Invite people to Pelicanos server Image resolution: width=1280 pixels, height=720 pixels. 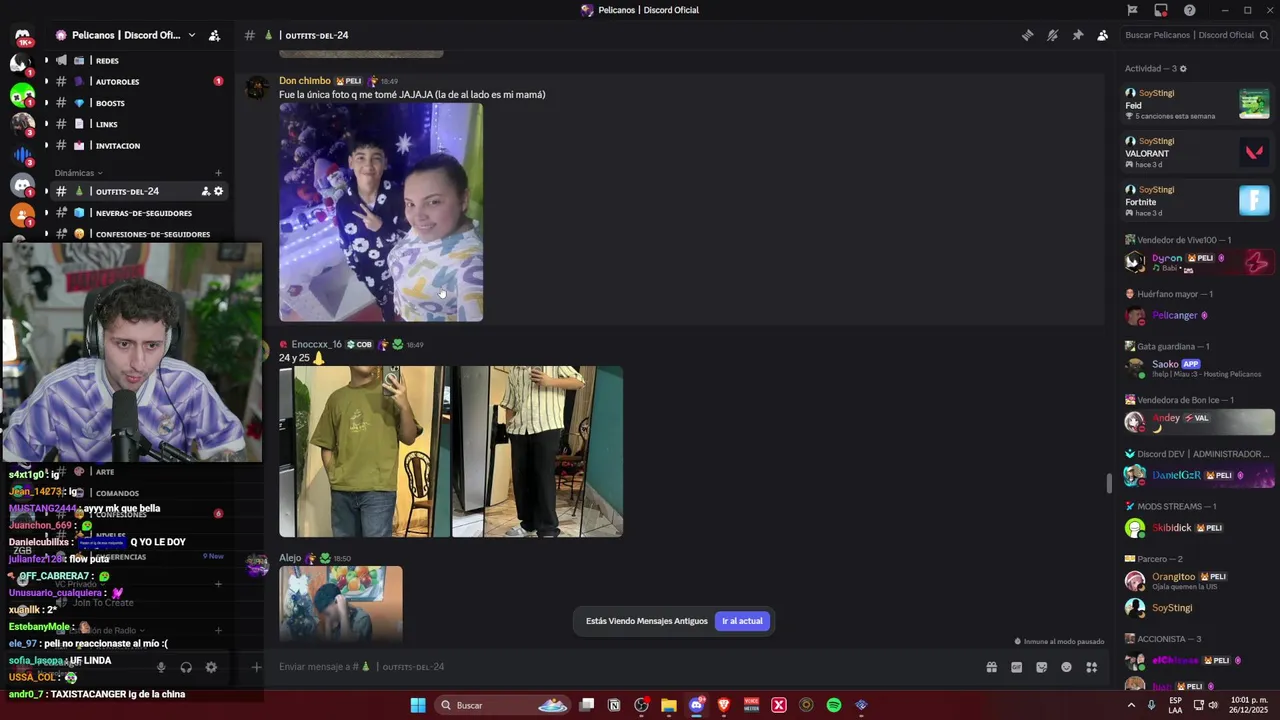[214, 35]
